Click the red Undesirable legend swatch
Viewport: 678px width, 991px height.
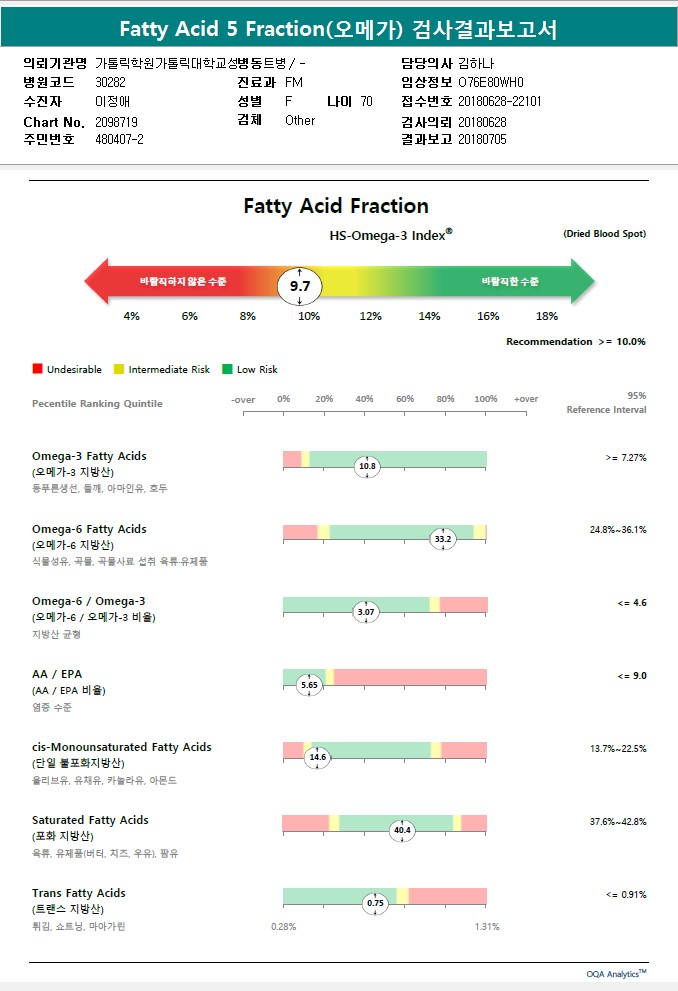pos(38,370)
